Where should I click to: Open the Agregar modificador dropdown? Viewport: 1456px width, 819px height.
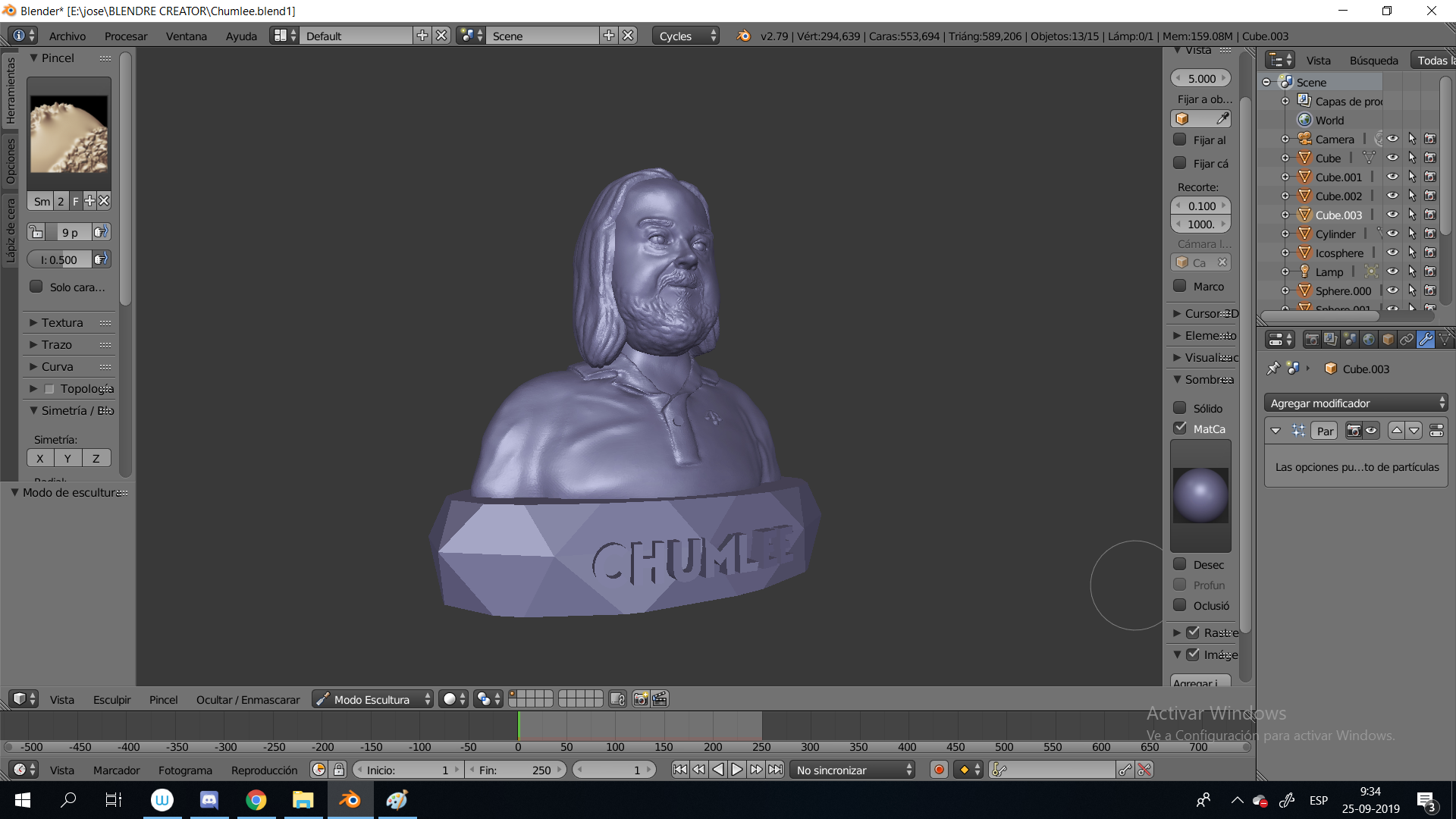(1356, 403)
